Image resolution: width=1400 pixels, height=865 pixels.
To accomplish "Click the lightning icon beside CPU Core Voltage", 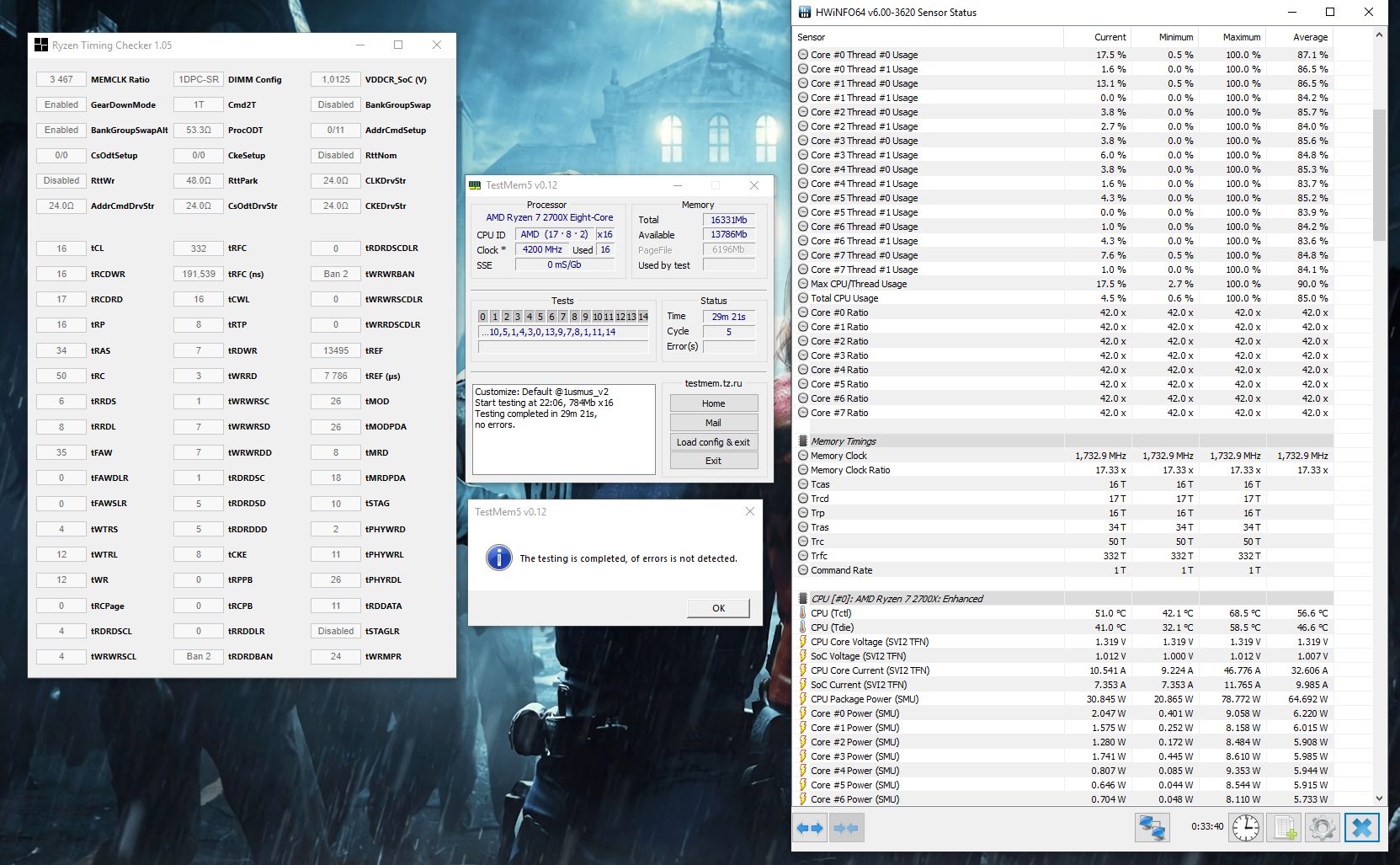I will pyautogui.click(x=803, y=642).
